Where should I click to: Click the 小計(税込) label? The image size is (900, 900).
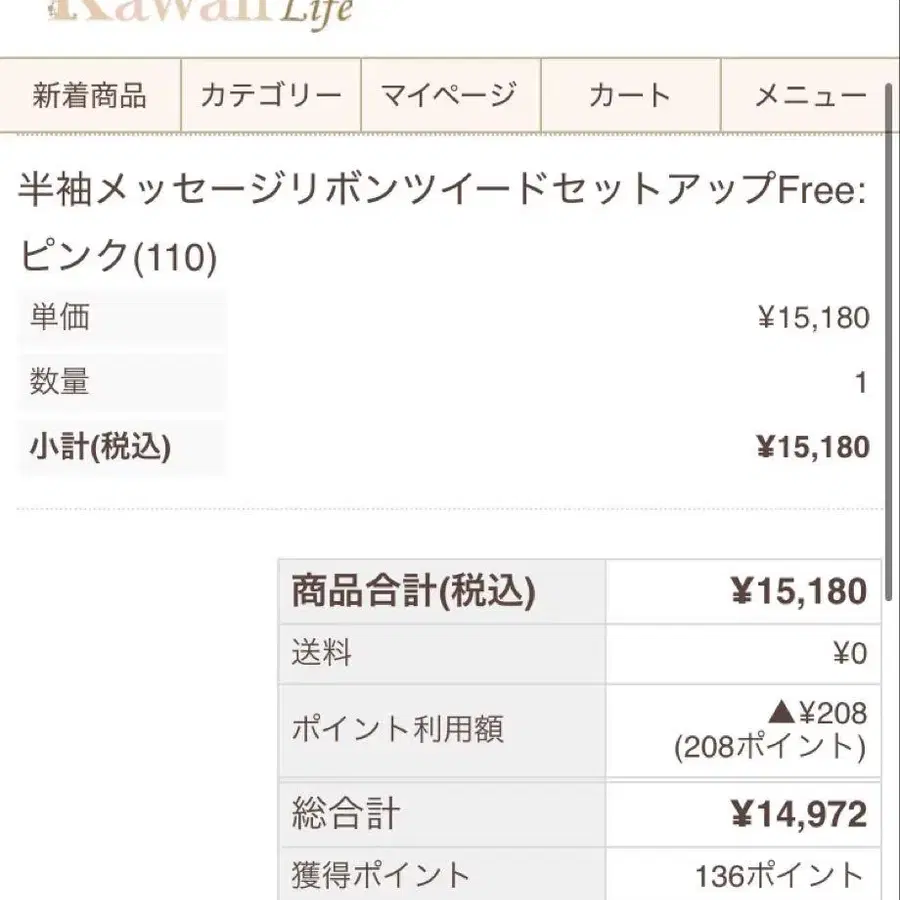click(x=100, y=447)
